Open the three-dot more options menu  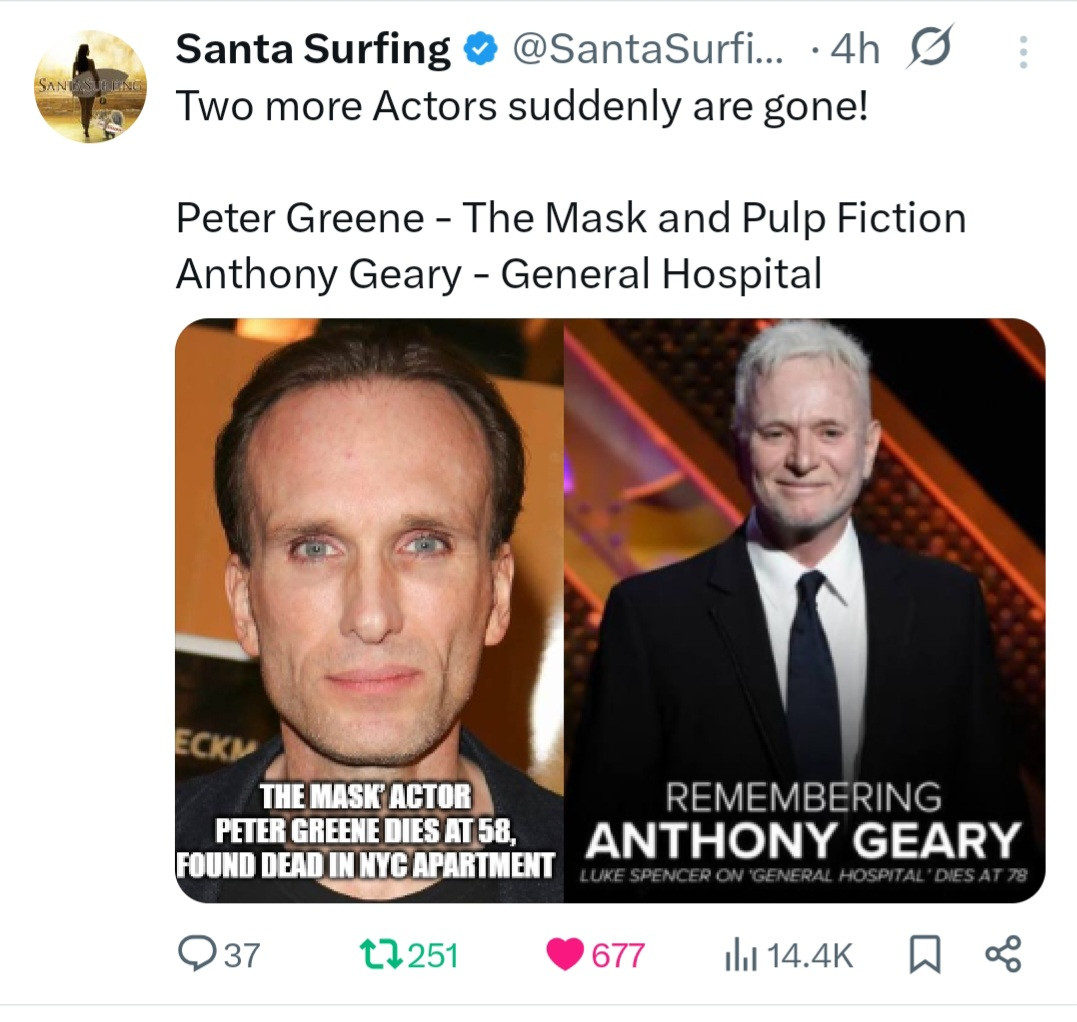pyautogui.click(x=1022, y=51)
